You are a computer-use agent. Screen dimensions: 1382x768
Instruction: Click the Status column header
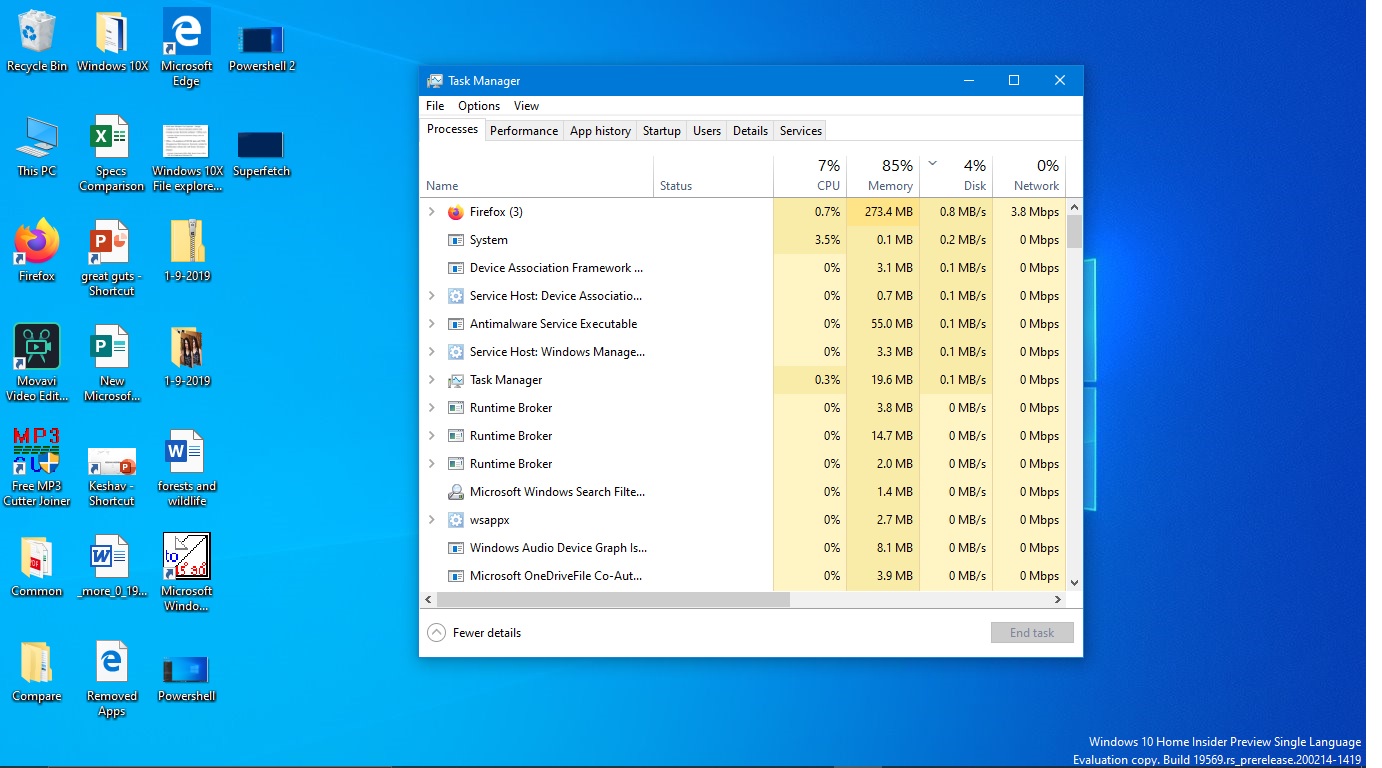click(x=713, y=176)
